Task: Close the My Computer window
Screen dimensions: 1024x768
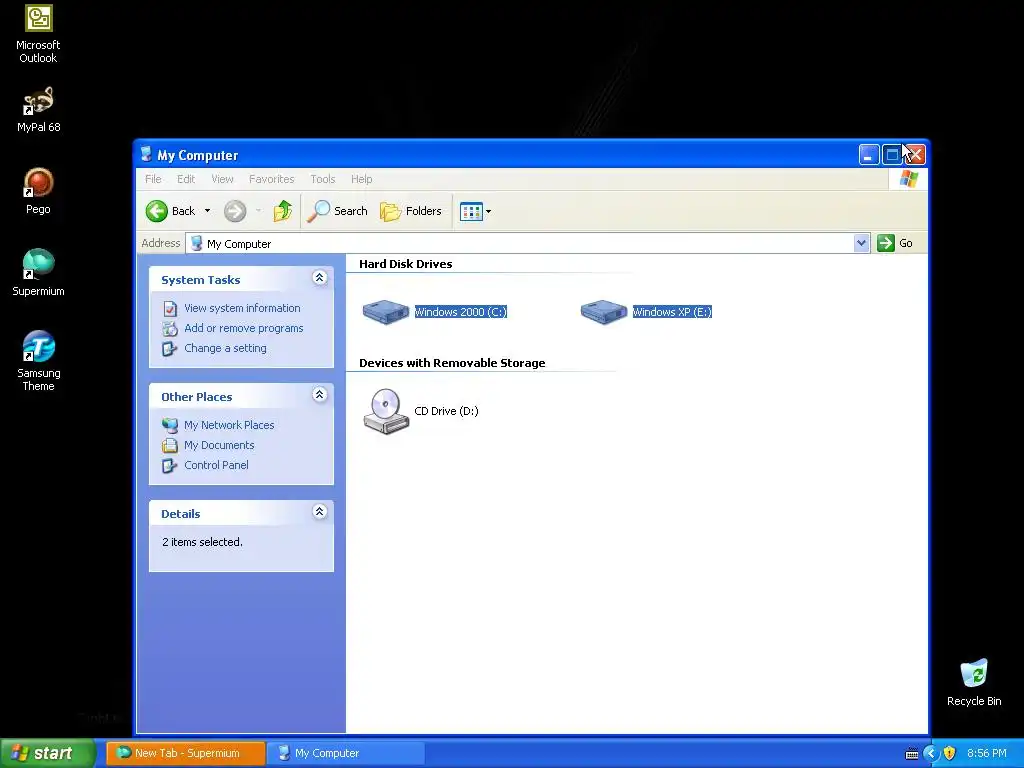Action: pyautogui.click(x=914, y=155)
